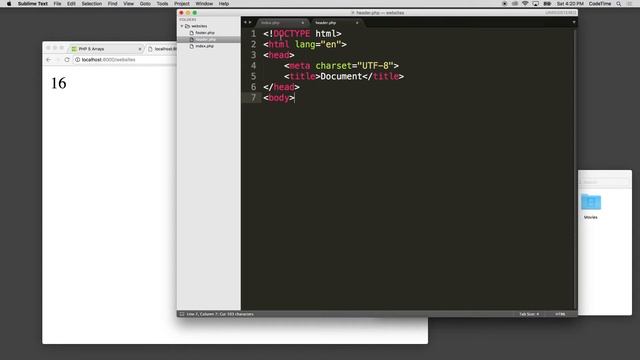
Task: Click the footer.php file icon
Action: tap(191, 33)
